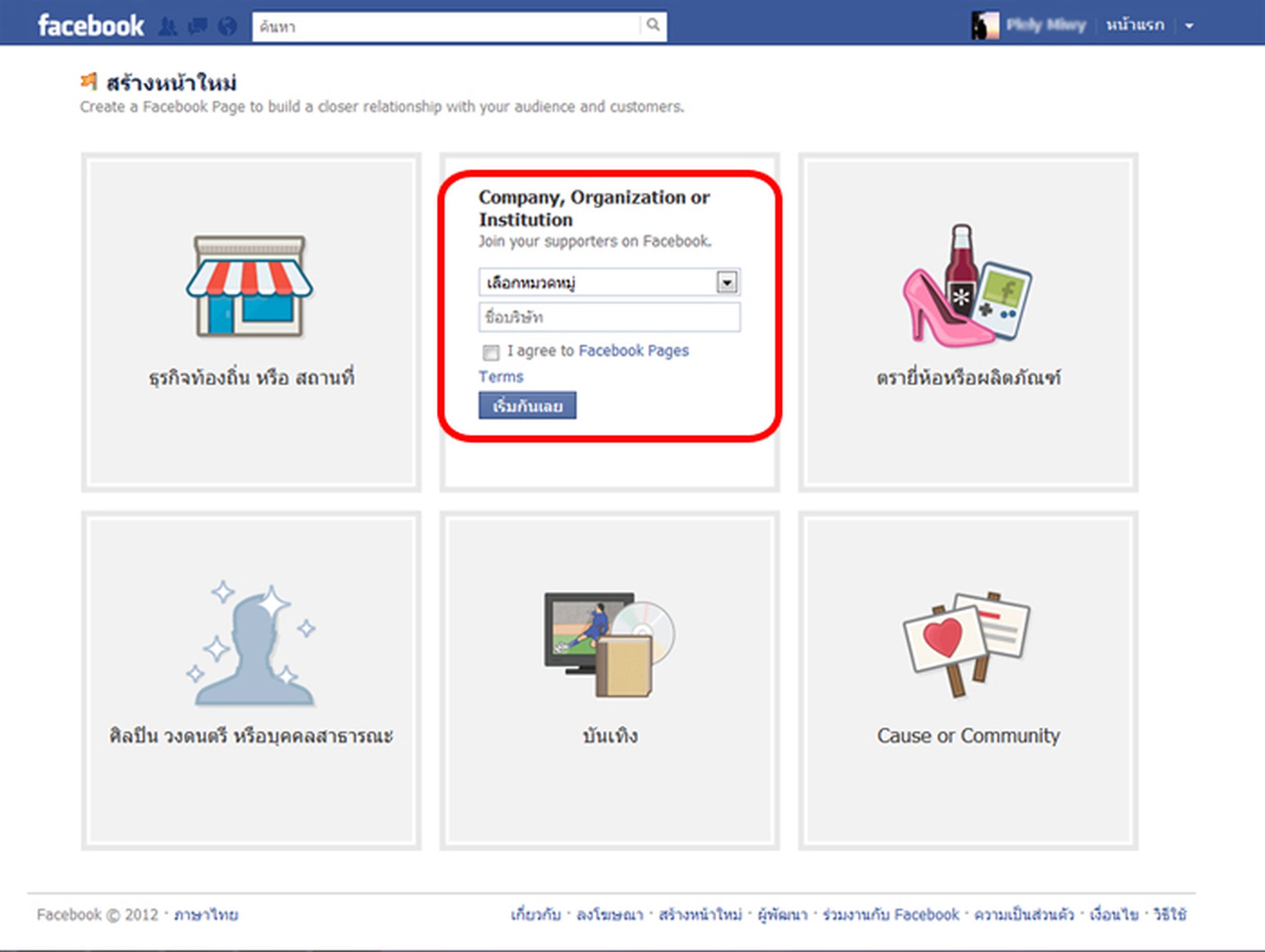
Task: Select the local business storefront icon
Action: coord(249,286)
